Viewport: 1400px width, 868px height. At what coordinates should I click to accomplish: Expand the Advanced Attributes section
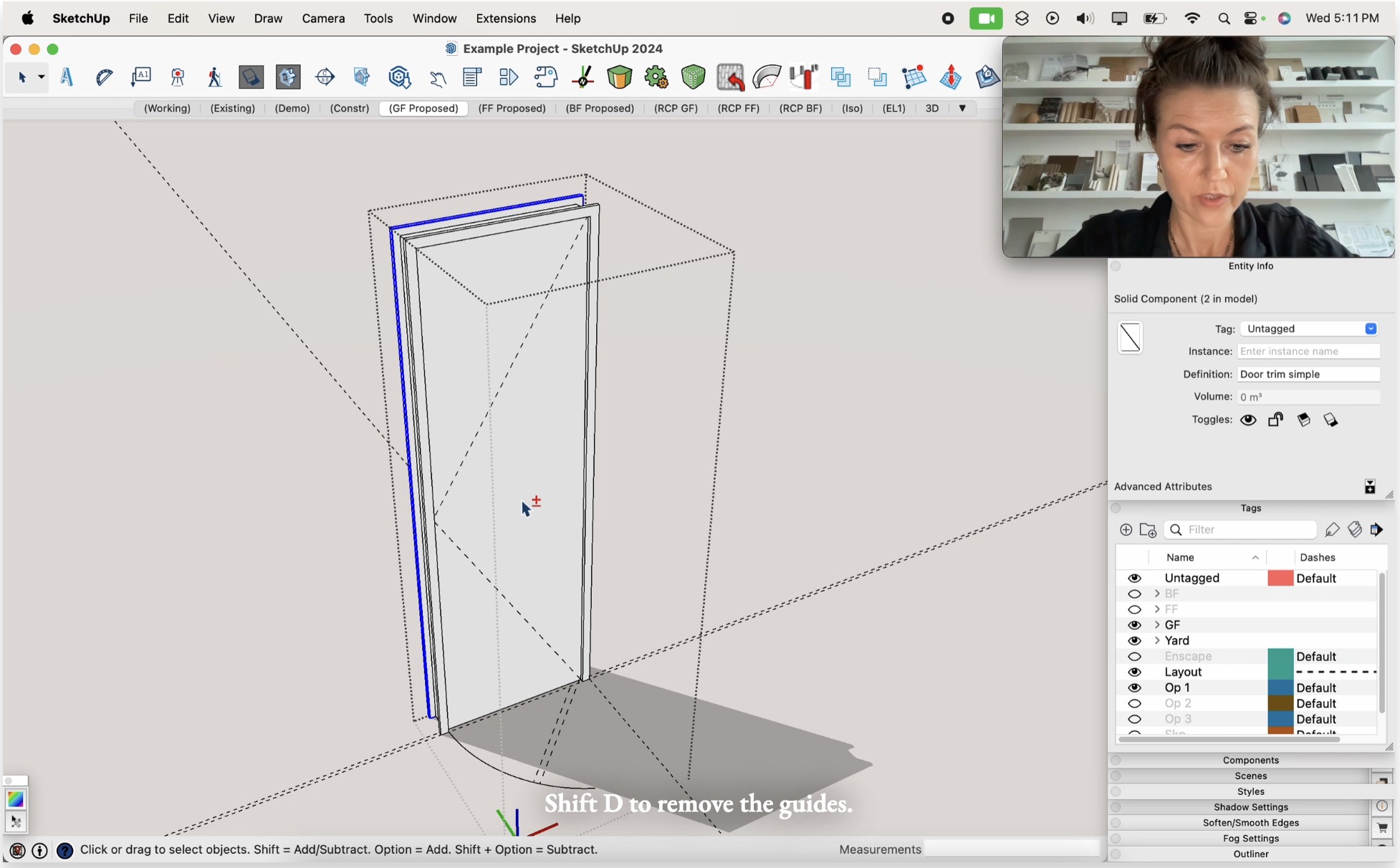1371,486
